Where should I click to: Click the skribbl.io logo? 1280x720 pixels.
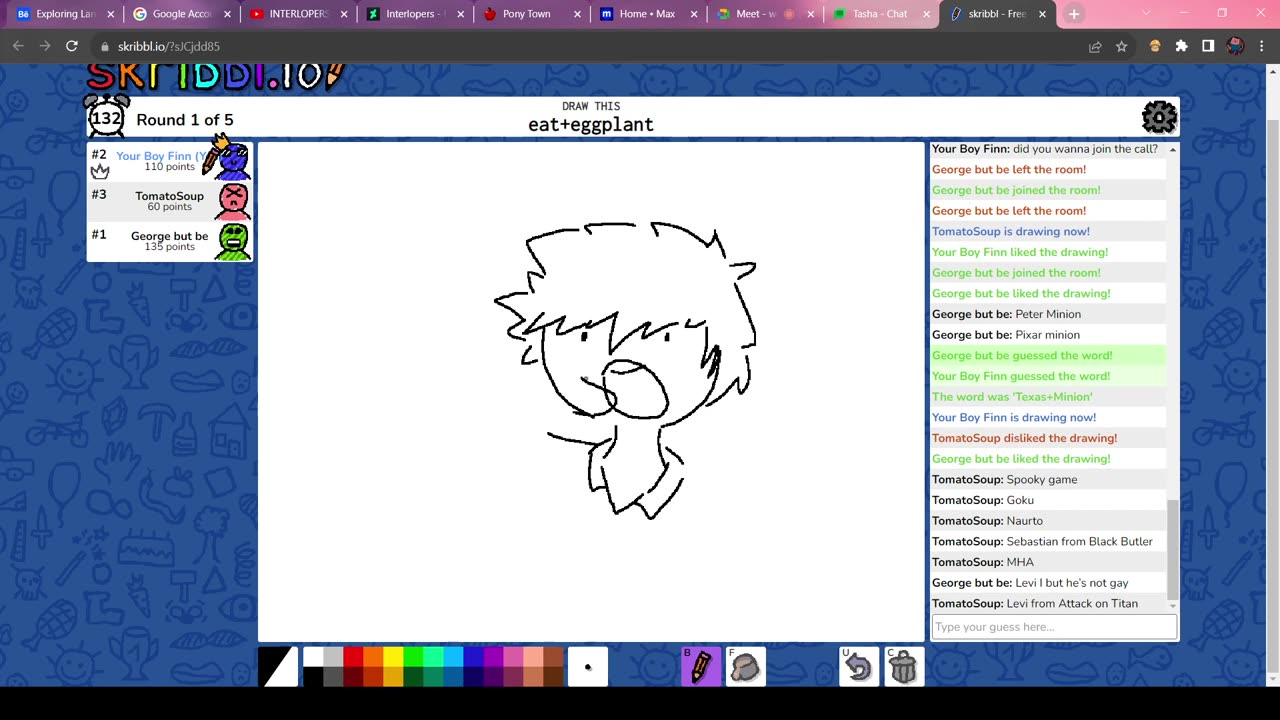(x=215, y=76)
